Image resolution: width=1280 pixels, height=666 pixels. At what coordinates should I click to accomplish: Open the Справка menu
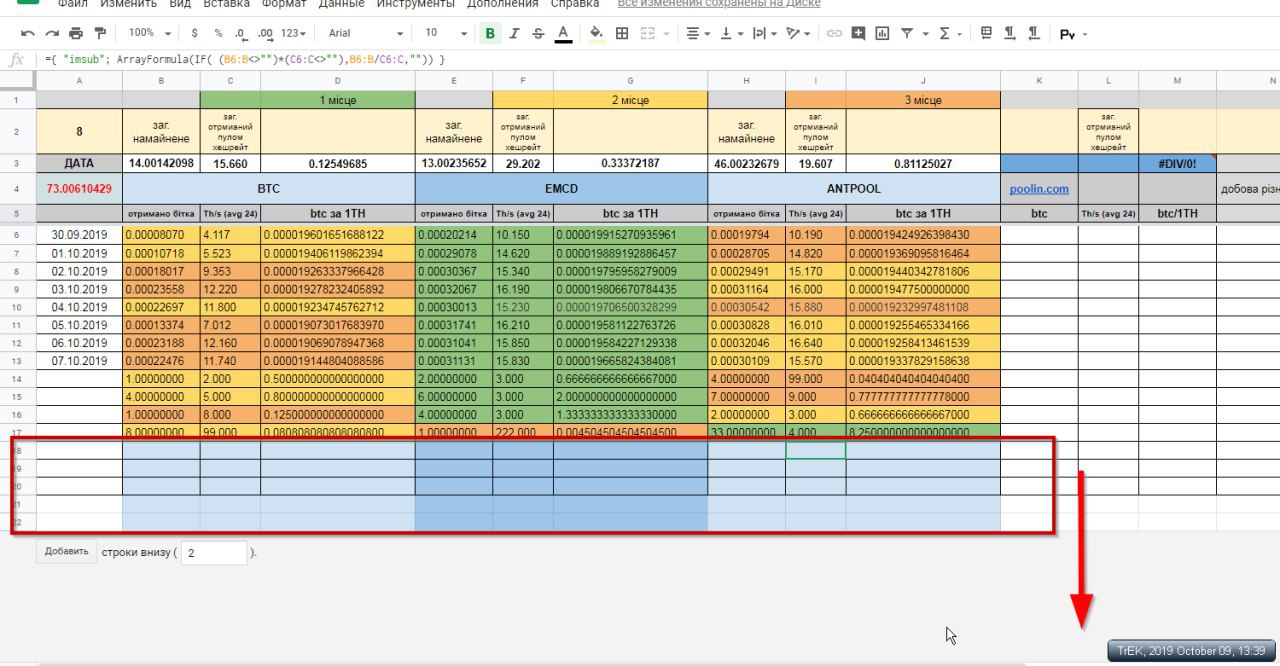coord(574,5)
